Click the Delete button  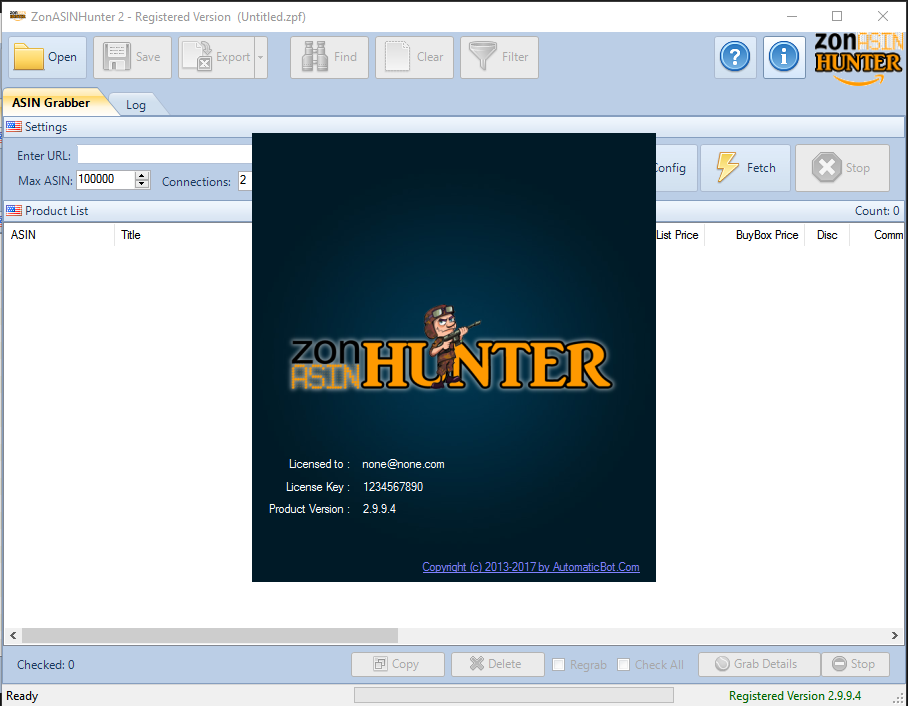497,664
